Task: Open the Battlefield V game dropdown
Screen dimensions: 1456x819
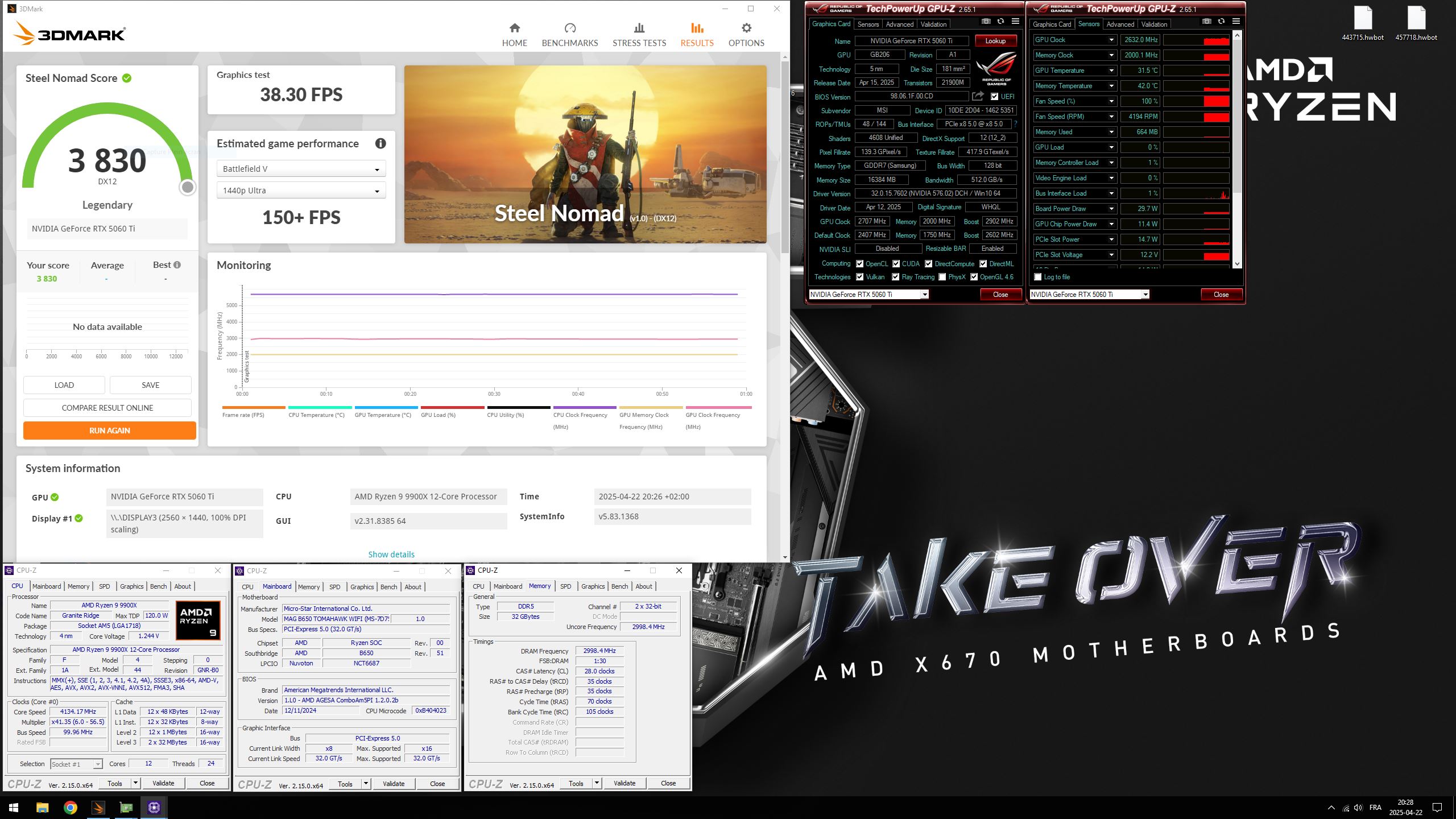Action: (x=301, y=169)
